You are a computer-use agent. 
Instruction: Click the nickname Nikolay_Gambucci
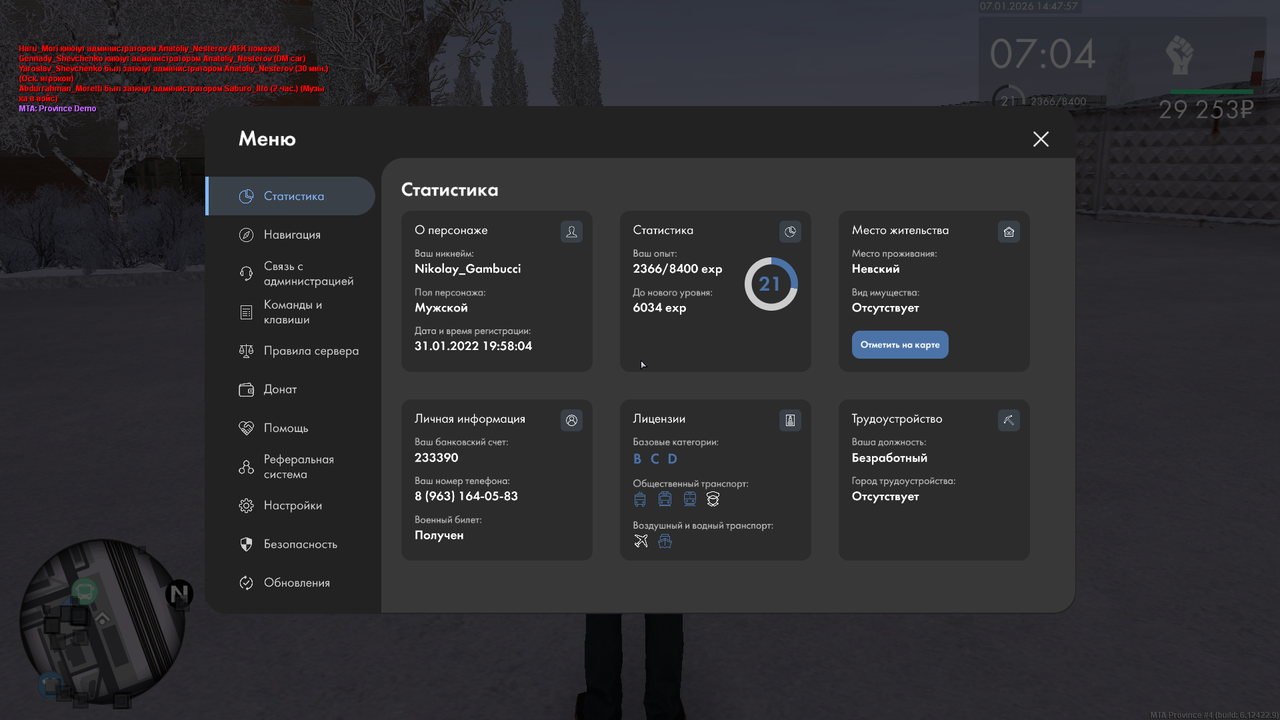tap(468, 269)
